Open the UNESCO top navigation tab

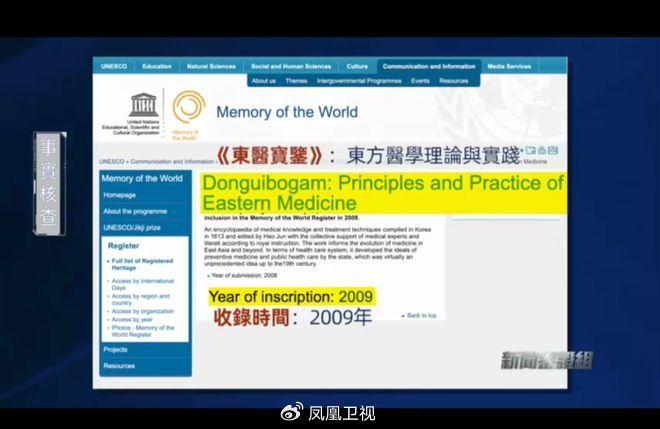114,67
